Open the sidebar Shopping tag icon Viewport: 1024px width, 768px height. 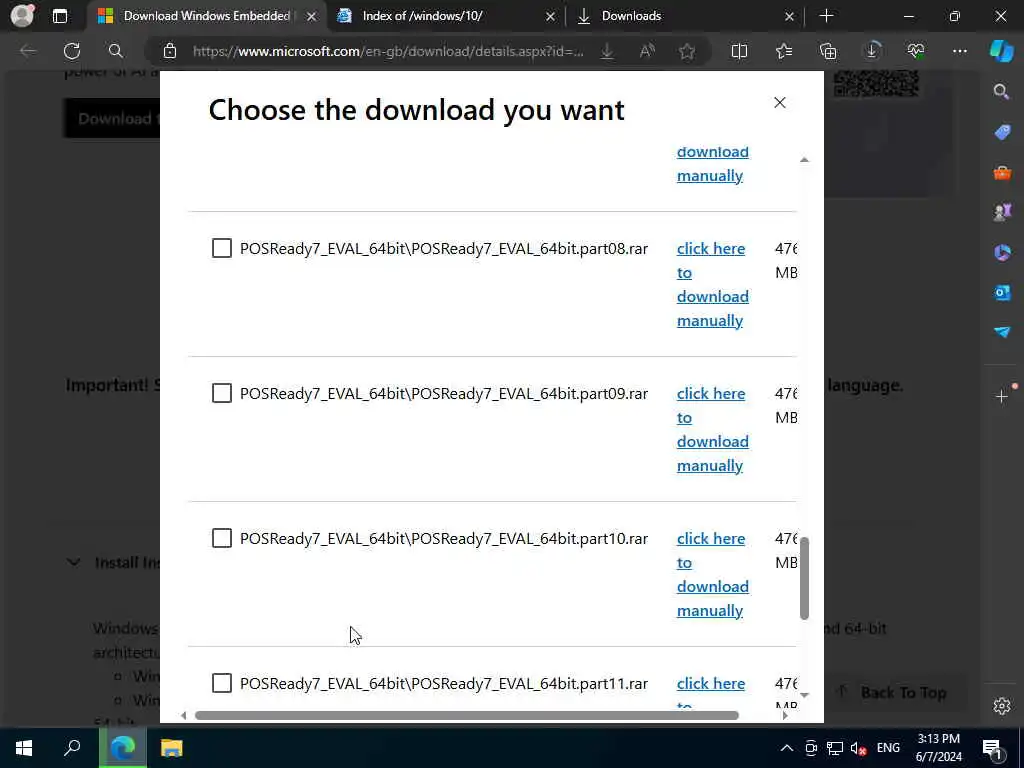[1002, 133]
